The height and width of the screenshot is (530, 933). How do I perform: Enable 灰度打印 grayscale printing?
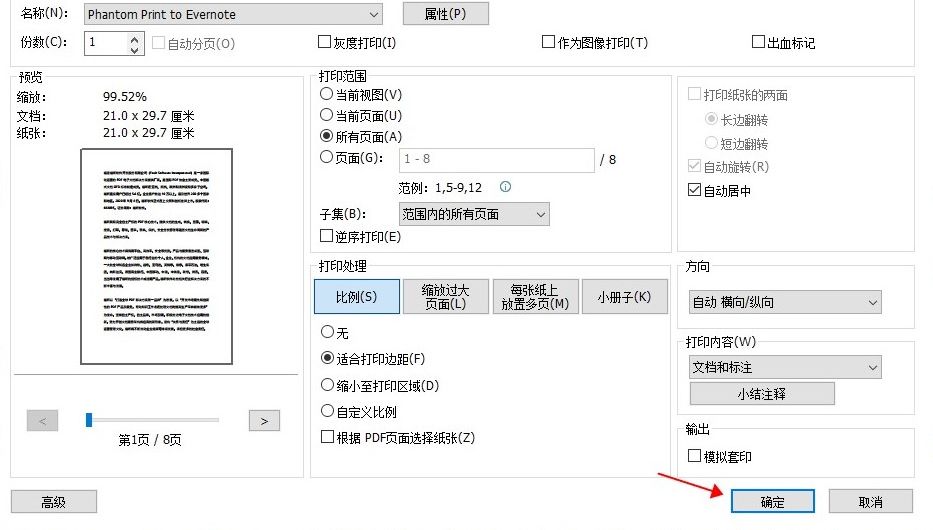point(325,42)
